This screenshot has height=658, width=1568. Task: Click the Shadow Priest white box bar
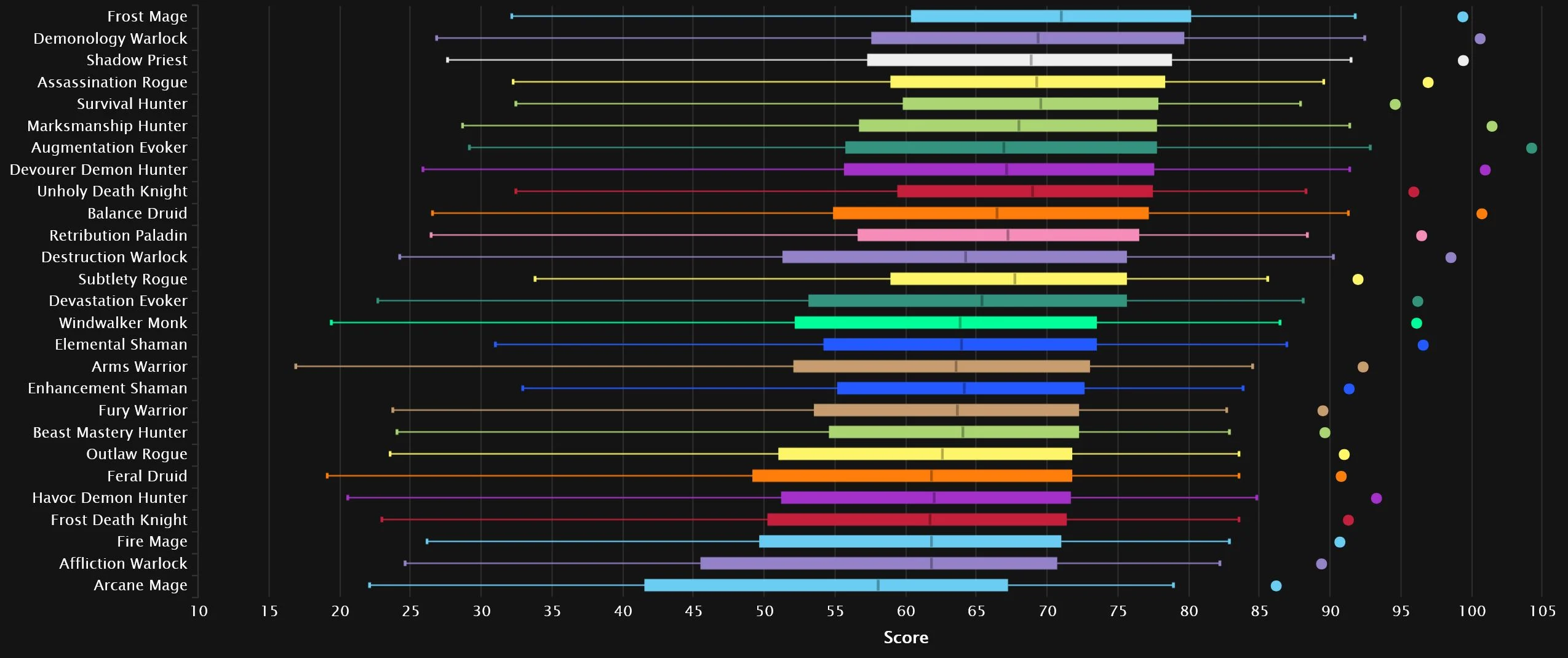[1019, 60]
